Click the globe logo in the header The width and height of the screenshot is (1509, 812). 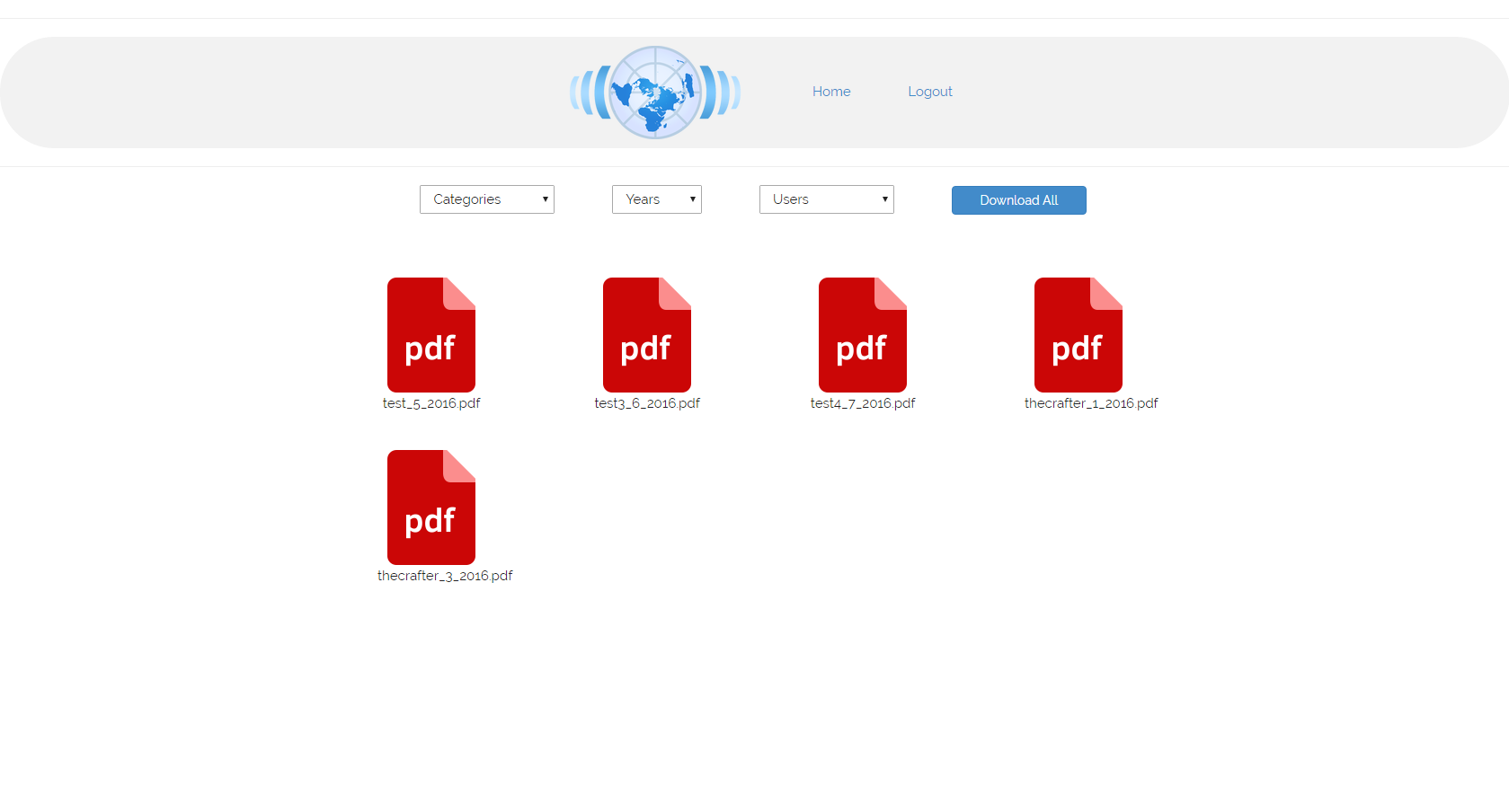point(655,93)
